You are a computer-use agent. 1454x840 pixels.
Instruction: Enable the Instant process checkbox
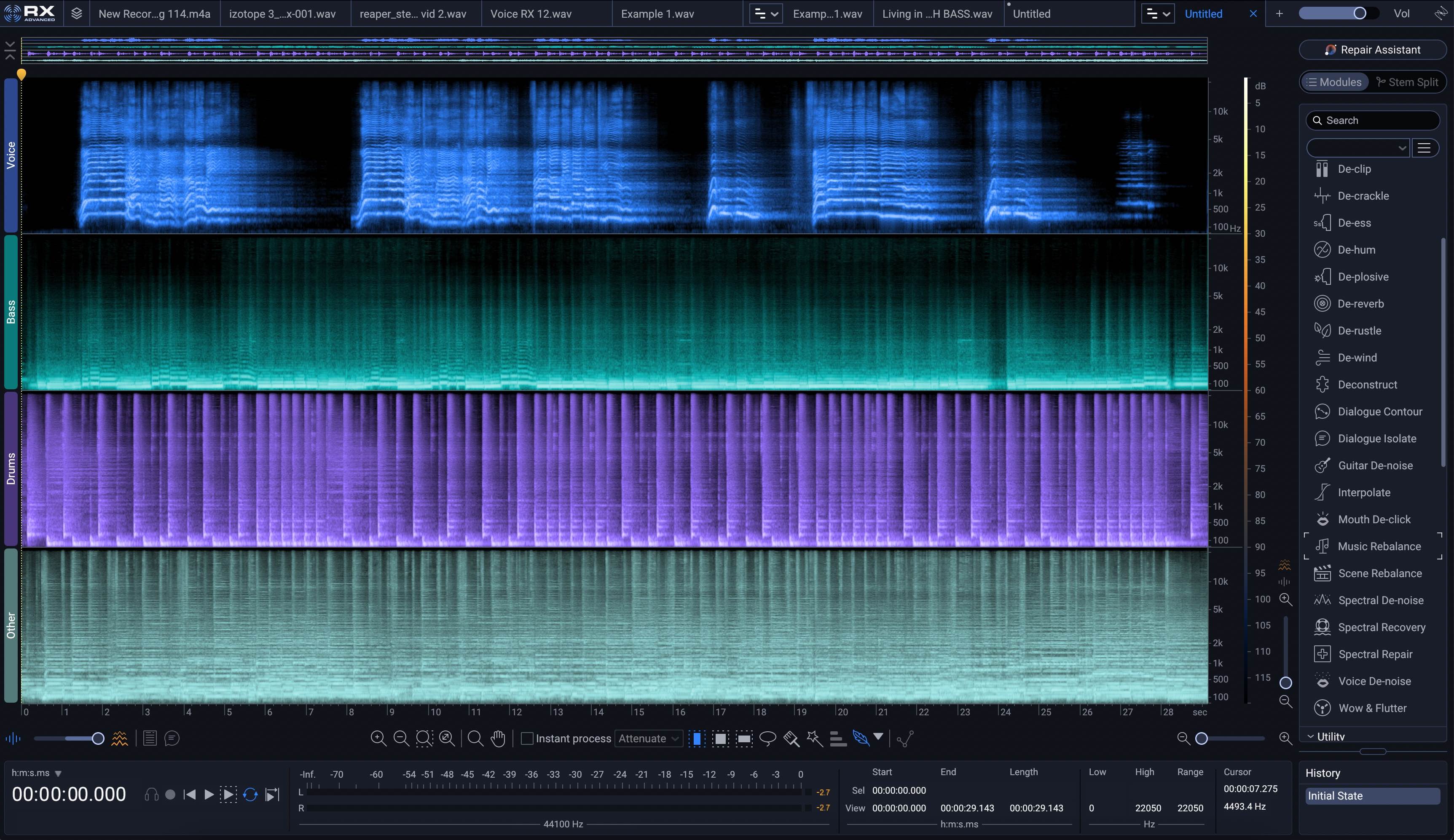tap(527, 738)
